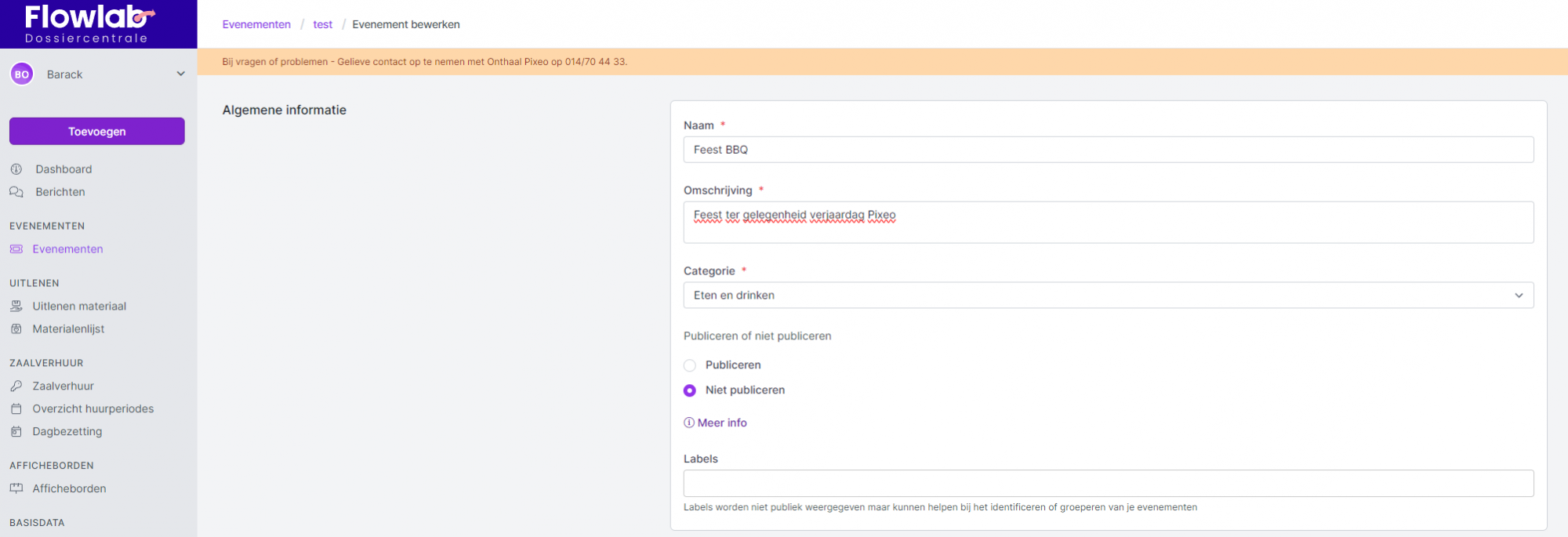This screenshot has height=537, width=1568.
Task: Go to Evenementen breadcrumb link
Action: click(x=256, y=25)
